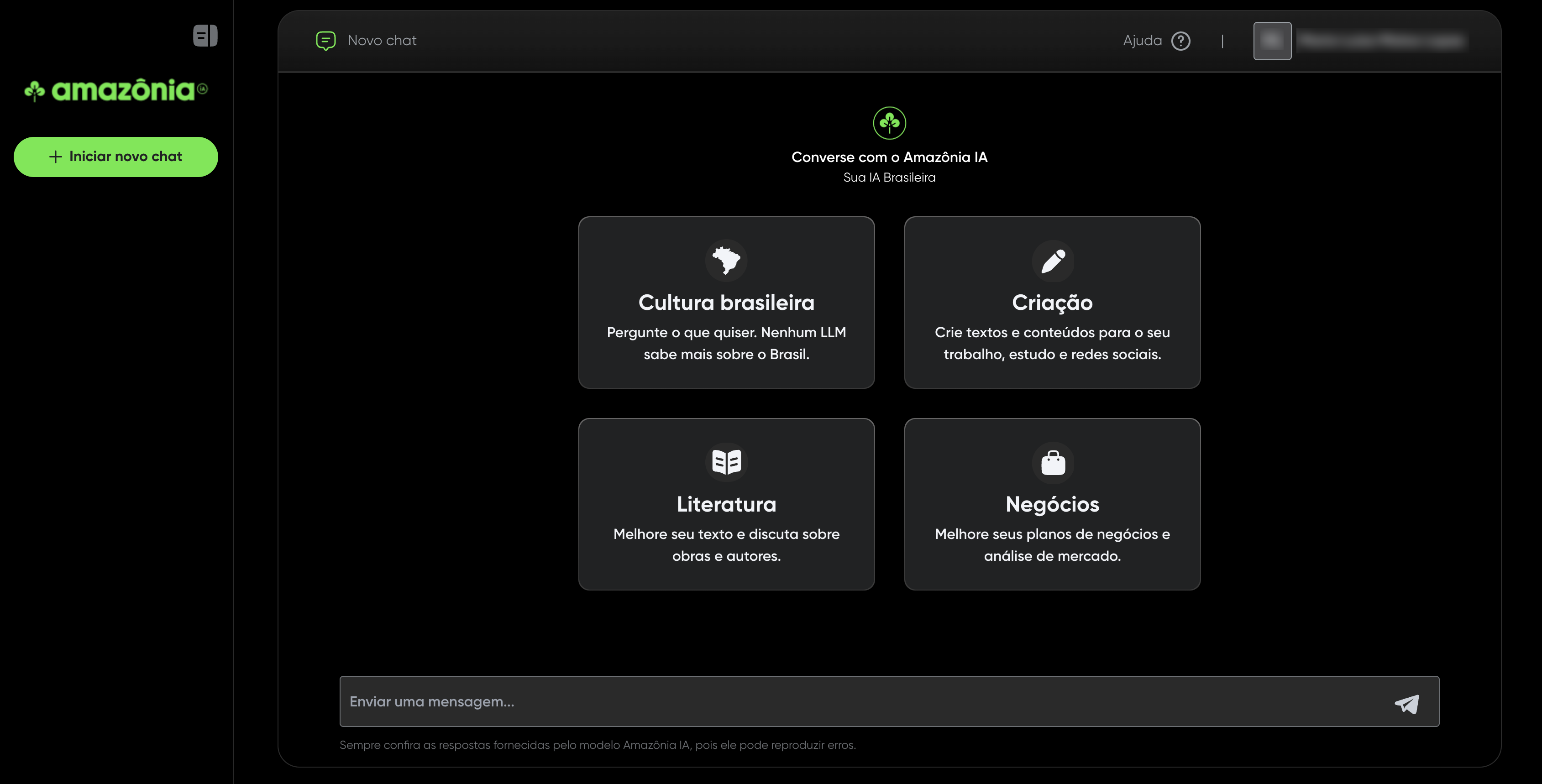1542x784 pixels.
Task: Click the briefcase Negócios icon
Action: (x=1052, y=463)
